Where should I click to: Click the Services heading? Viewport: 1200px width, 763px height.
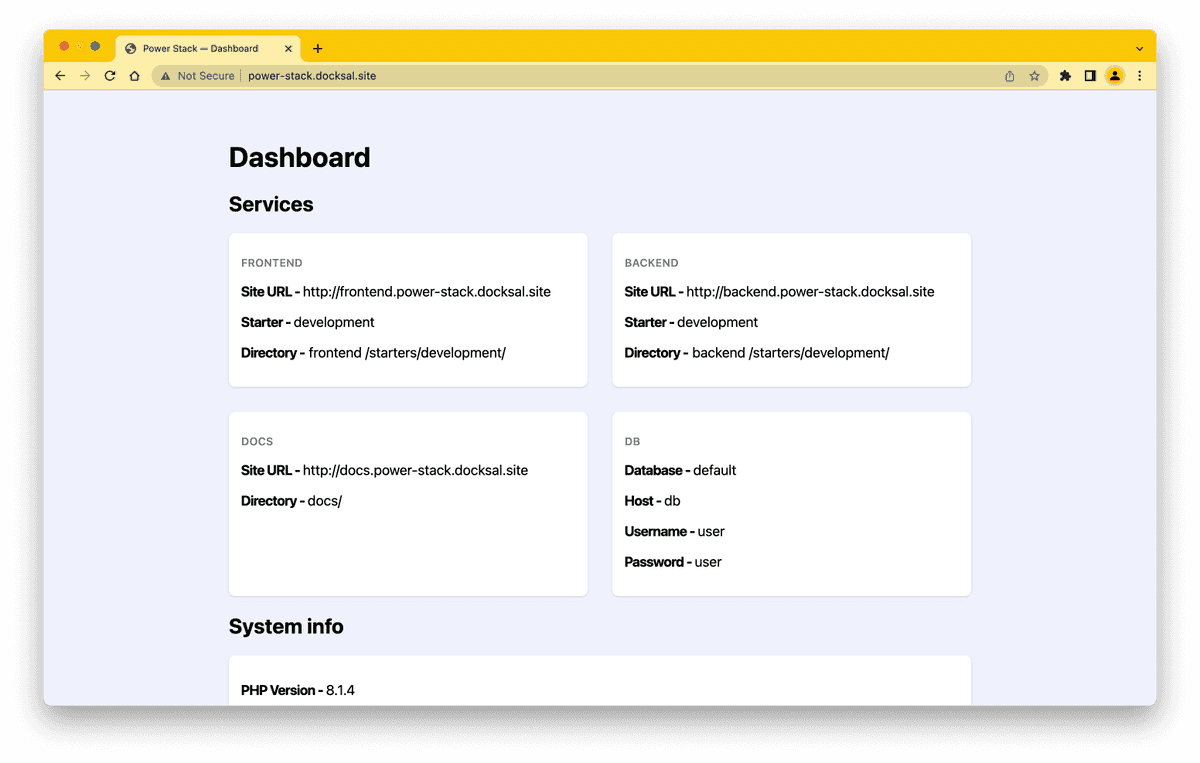271,204
